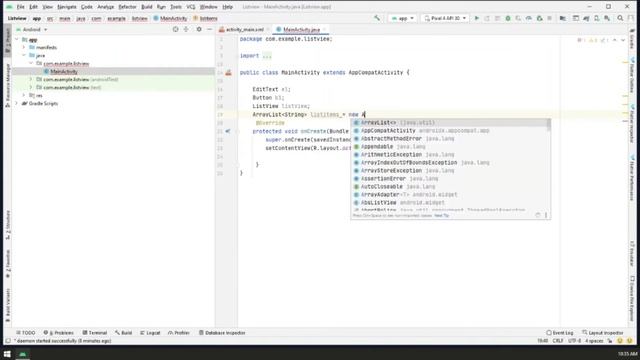Expand the Gradle Scripts node

(x=17, y=104)
